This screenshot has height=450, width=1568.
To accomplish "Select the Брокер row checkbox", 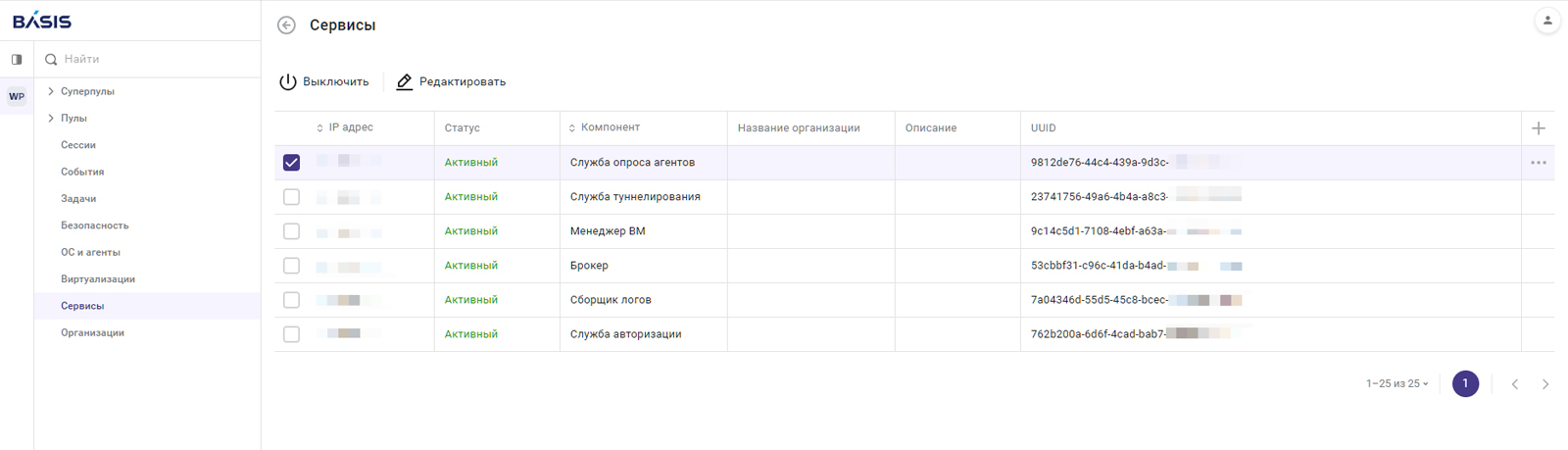I will (291, 266).
